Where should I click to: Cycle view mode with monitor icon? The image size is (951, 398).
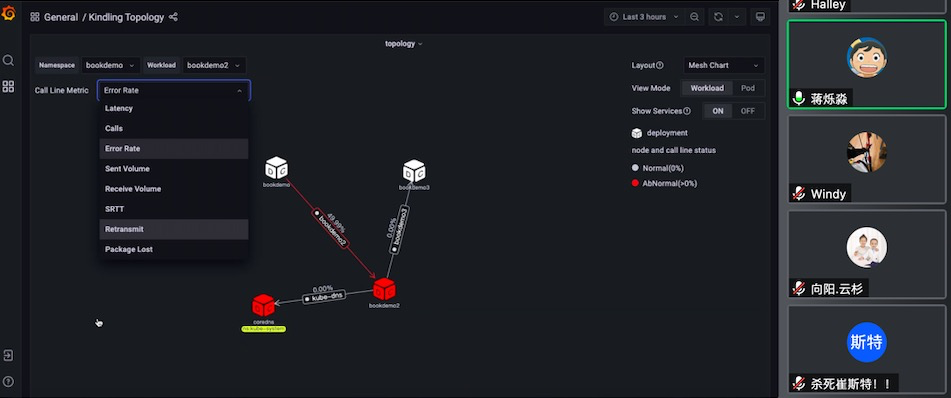(x=760, y=17)
